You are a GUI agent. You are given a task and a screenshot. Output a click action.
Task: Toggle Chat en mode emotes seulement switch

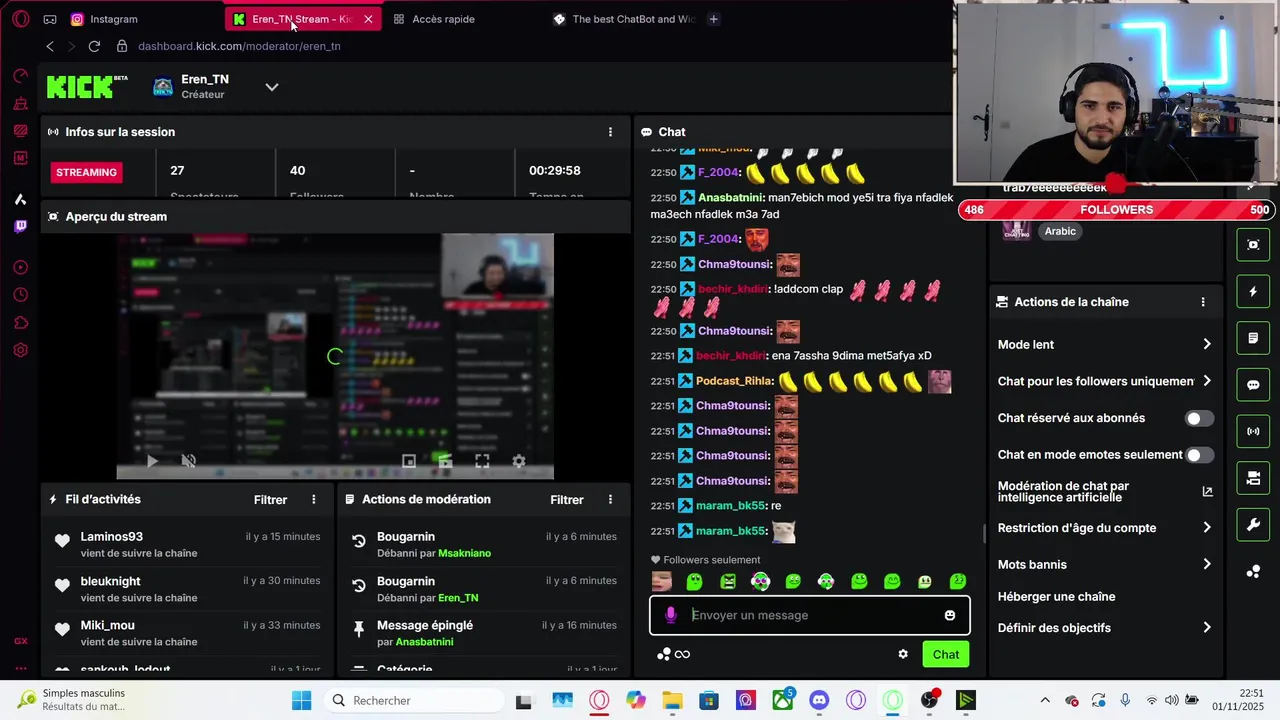tap(1199, 455)
